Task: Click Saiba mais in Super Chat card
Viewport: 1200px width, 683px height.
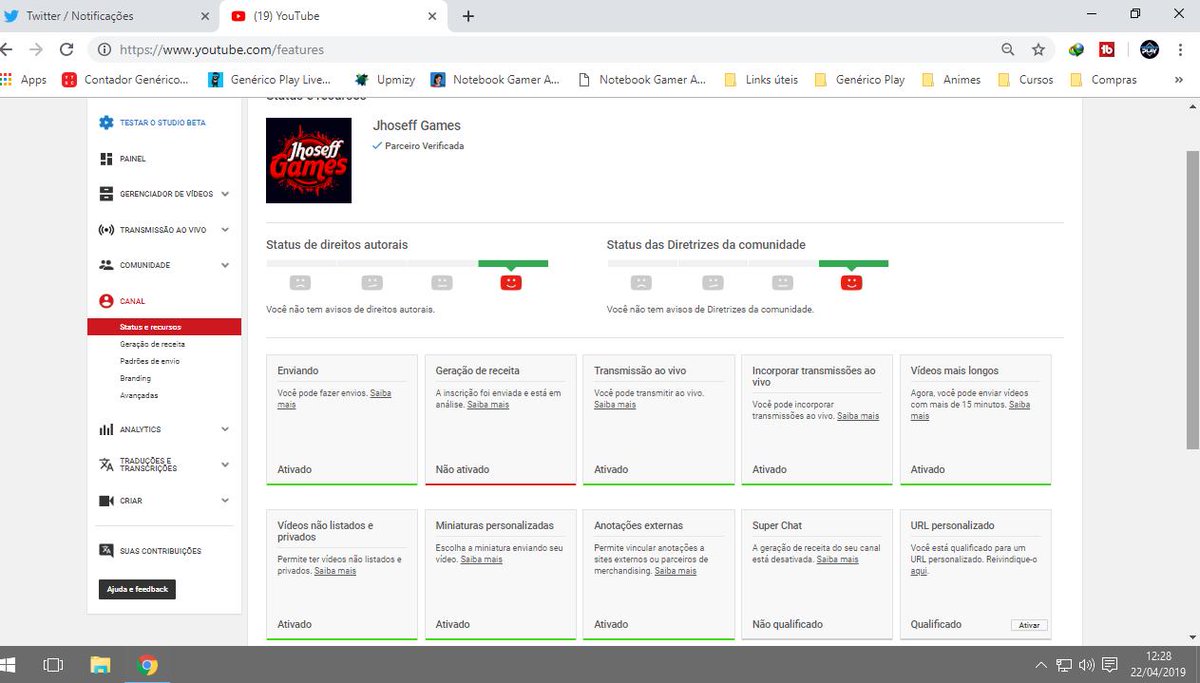Action: [x=837, y=560]
